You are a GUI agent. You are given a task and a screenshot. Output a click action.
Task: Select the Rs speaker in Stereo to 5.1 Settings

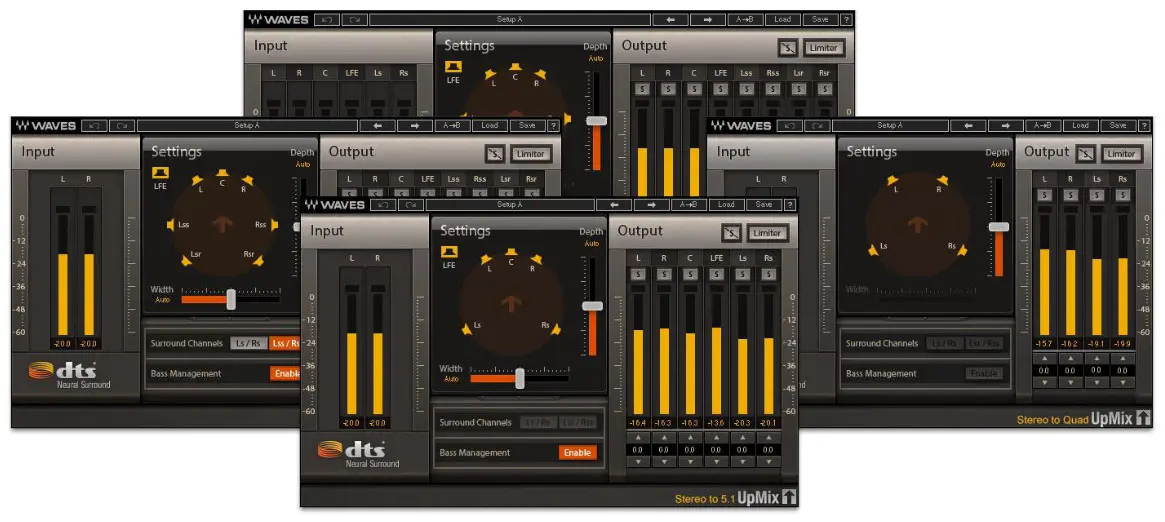click(x=555, y=329)
